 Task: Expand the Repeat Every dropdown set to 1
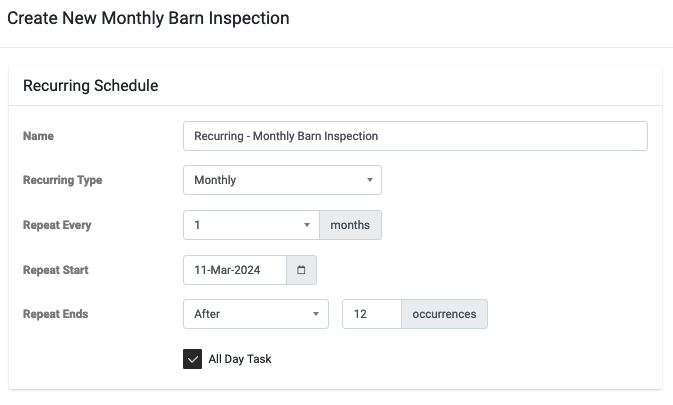point(252,225)
